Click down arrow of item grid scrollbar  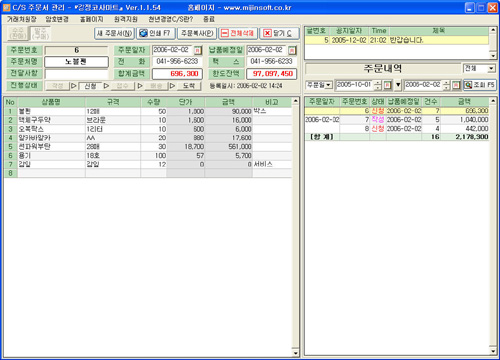[295, 353]
